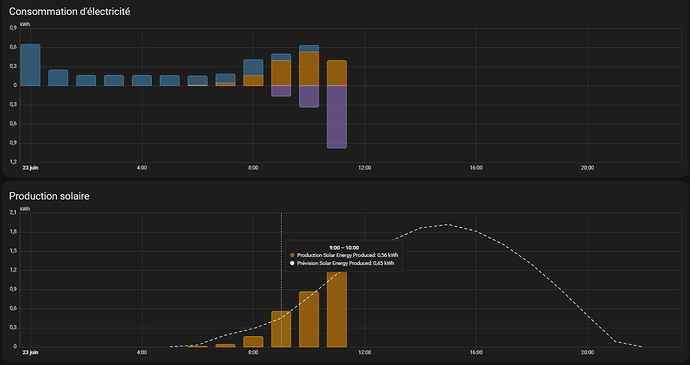Click the white forecast dot in the tooltip
This screenshot has width=690, height=365.
292,263
